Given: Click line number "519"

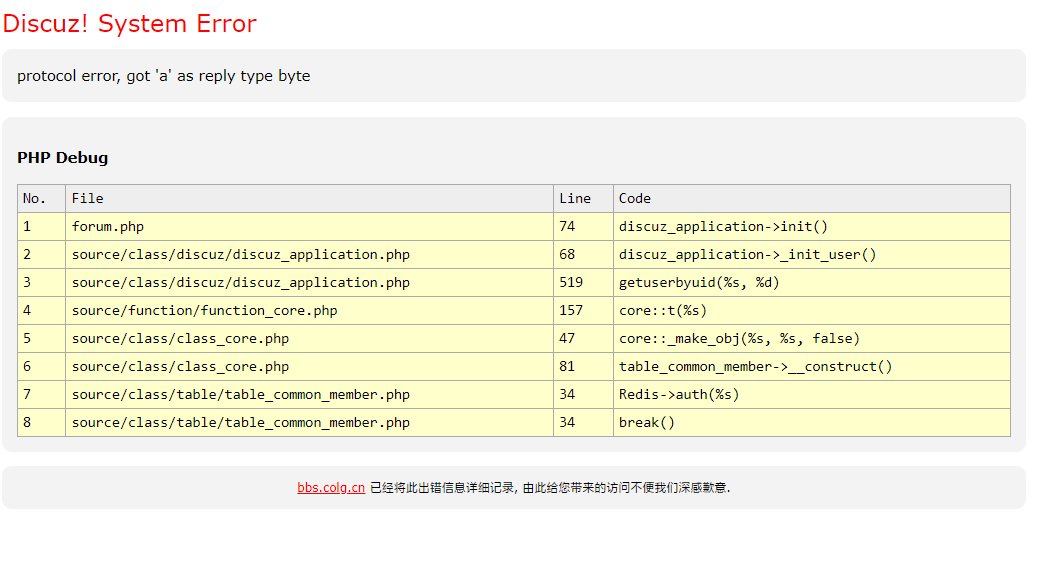Looking at the screenshot, I should click(x=583, y=283).
